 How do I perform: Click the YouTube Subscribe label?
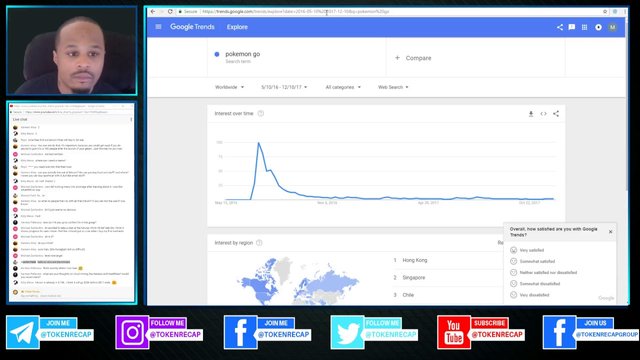(x=489, y=323)
